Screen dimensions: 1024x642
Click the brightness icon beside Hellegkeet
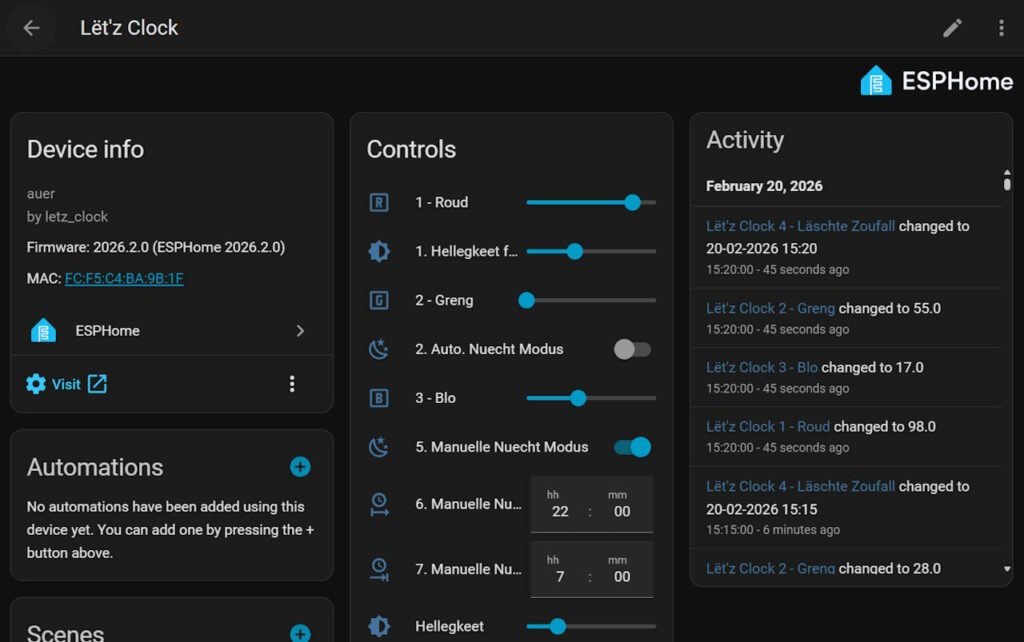tap(379, 626)
